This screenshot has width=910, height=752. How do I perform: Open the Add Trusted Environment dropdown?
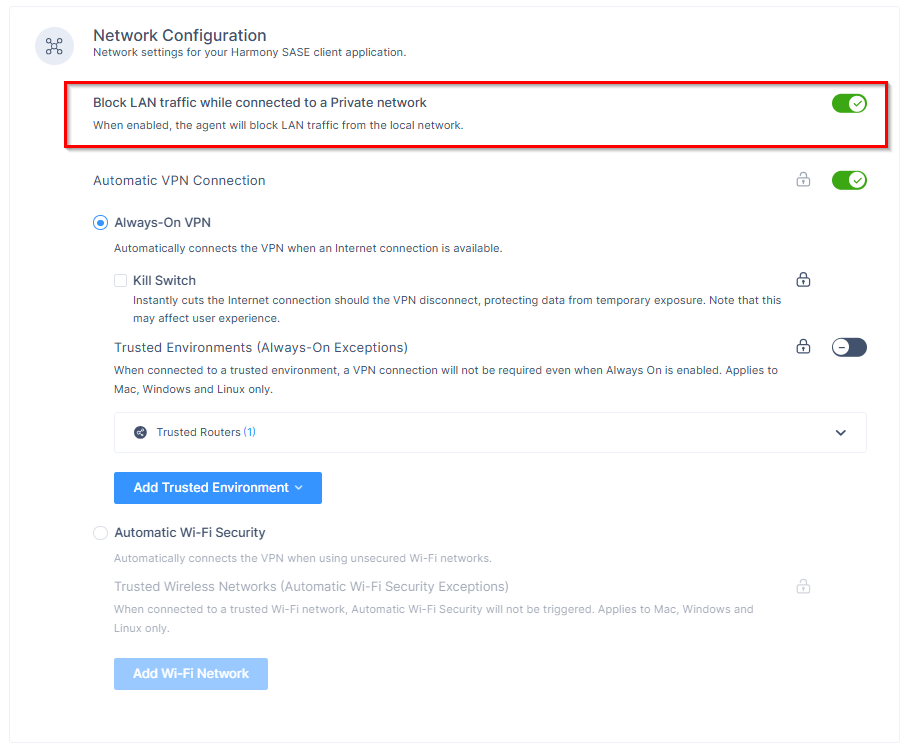218,488
